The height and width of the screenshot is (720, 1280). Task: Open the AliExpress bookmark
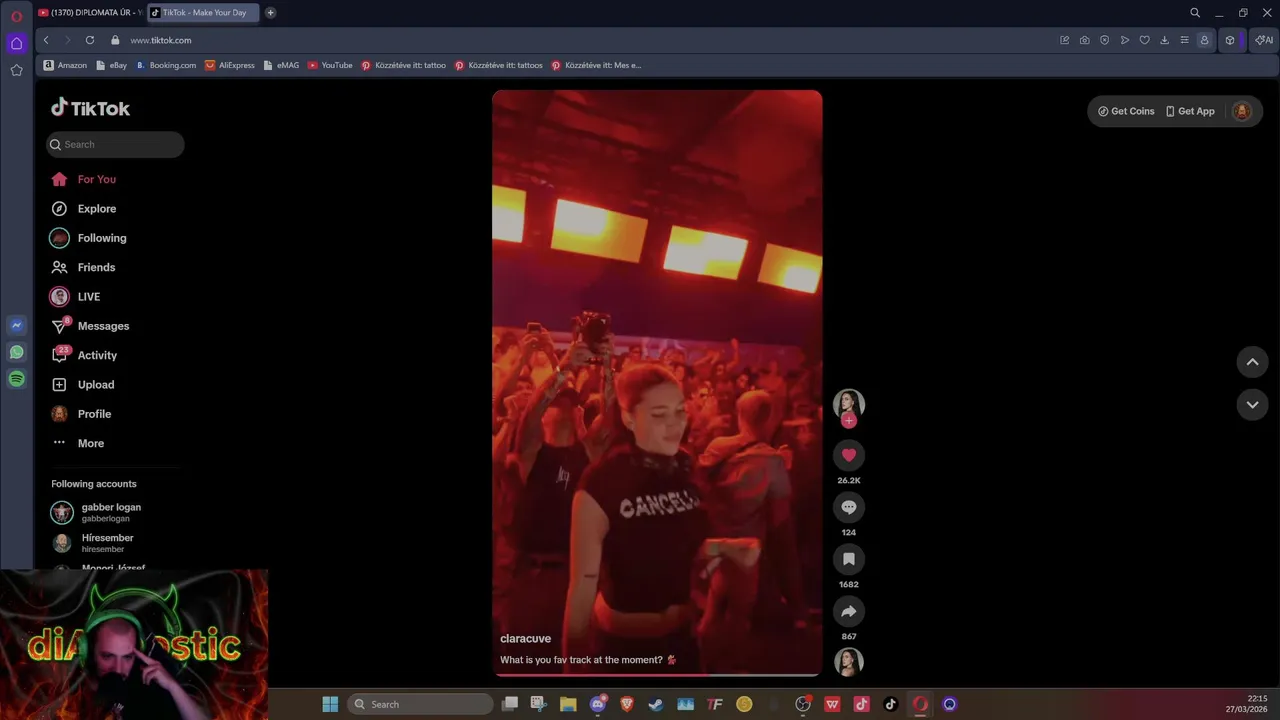click(x=230, y=65)
